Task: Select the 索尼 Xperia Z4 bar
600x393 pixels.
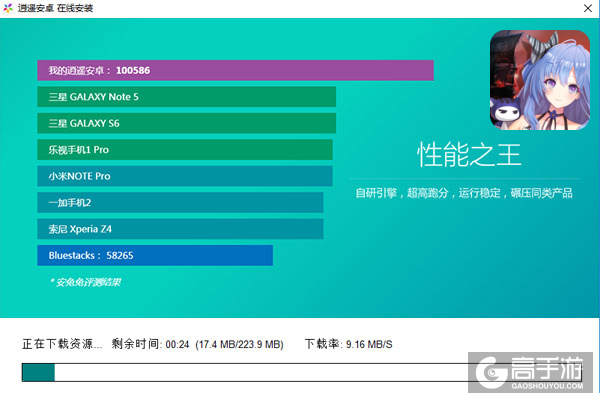Action: pos(180,228)
